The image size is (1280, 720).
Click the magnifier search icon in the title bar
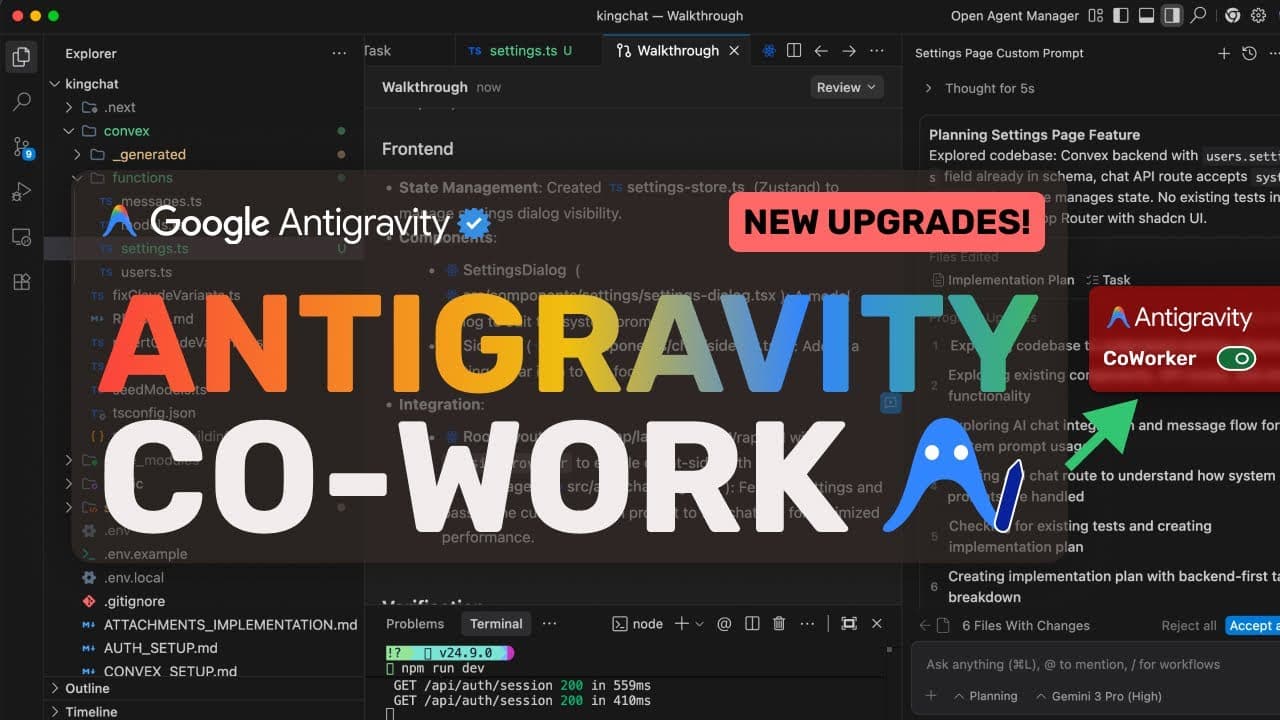point(1198,16)
